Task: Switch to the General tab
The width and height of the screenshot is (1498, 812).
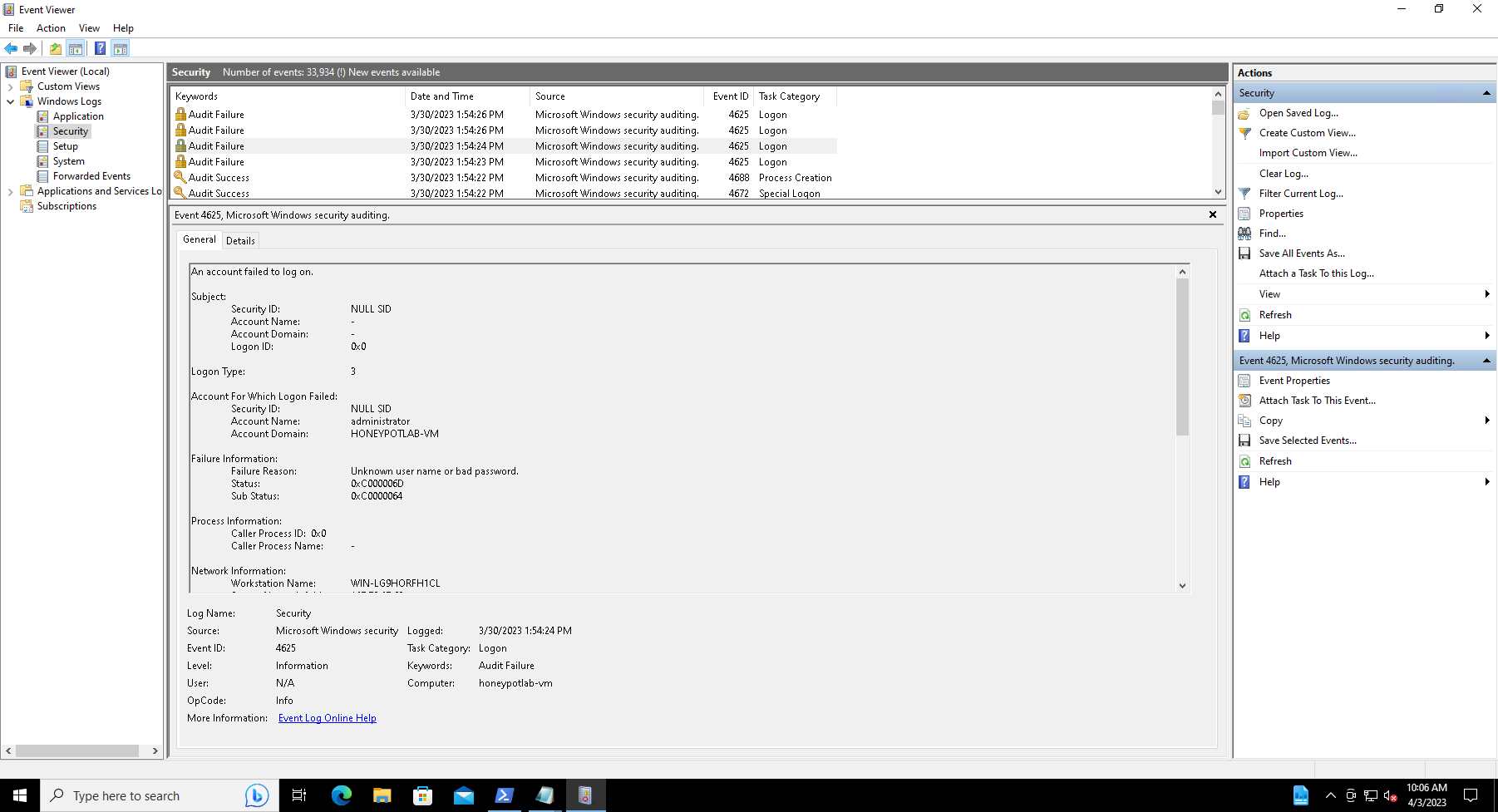Action: 200,239
